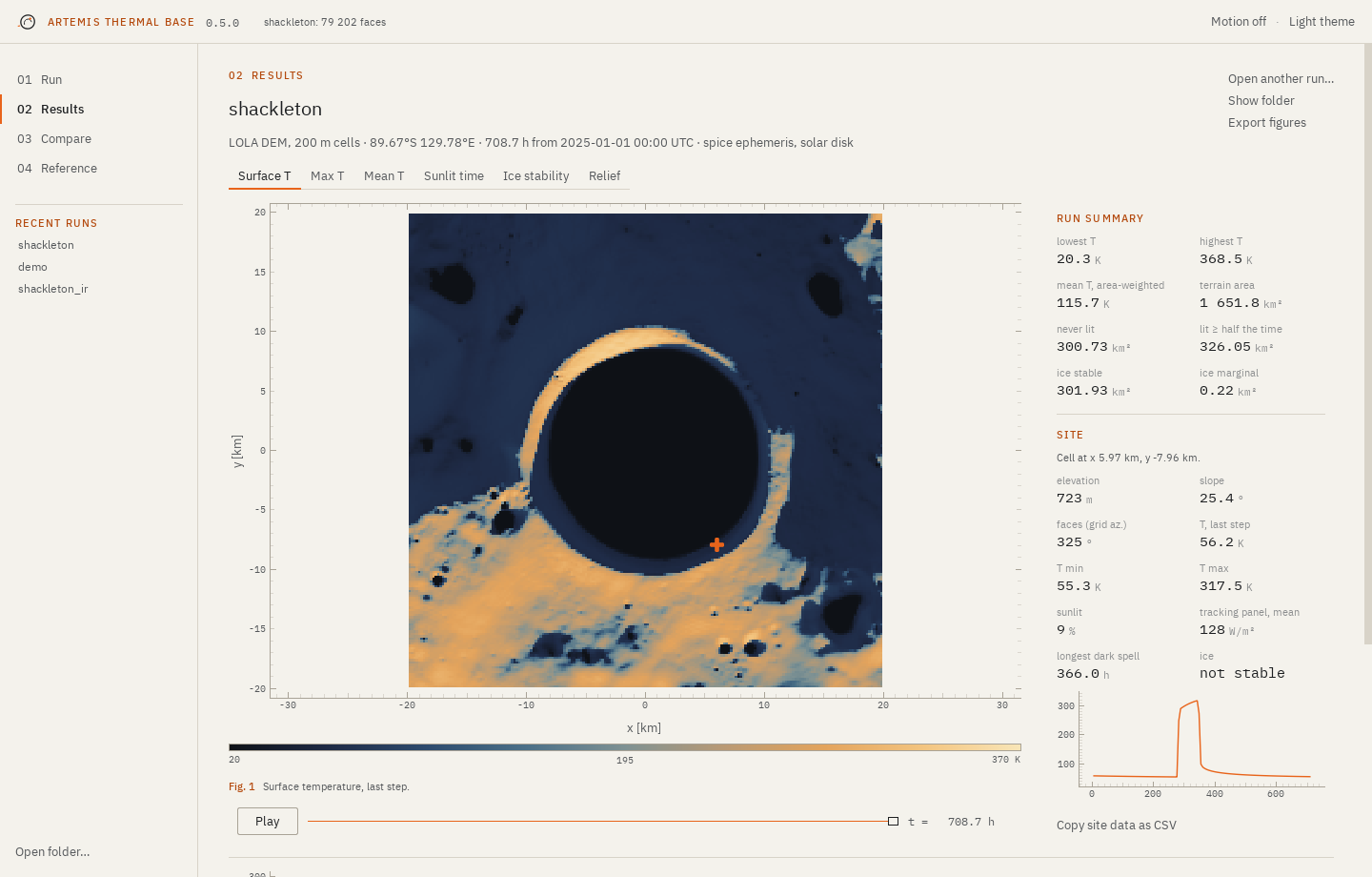Click the Show folder link

(x=1261, y=101)
